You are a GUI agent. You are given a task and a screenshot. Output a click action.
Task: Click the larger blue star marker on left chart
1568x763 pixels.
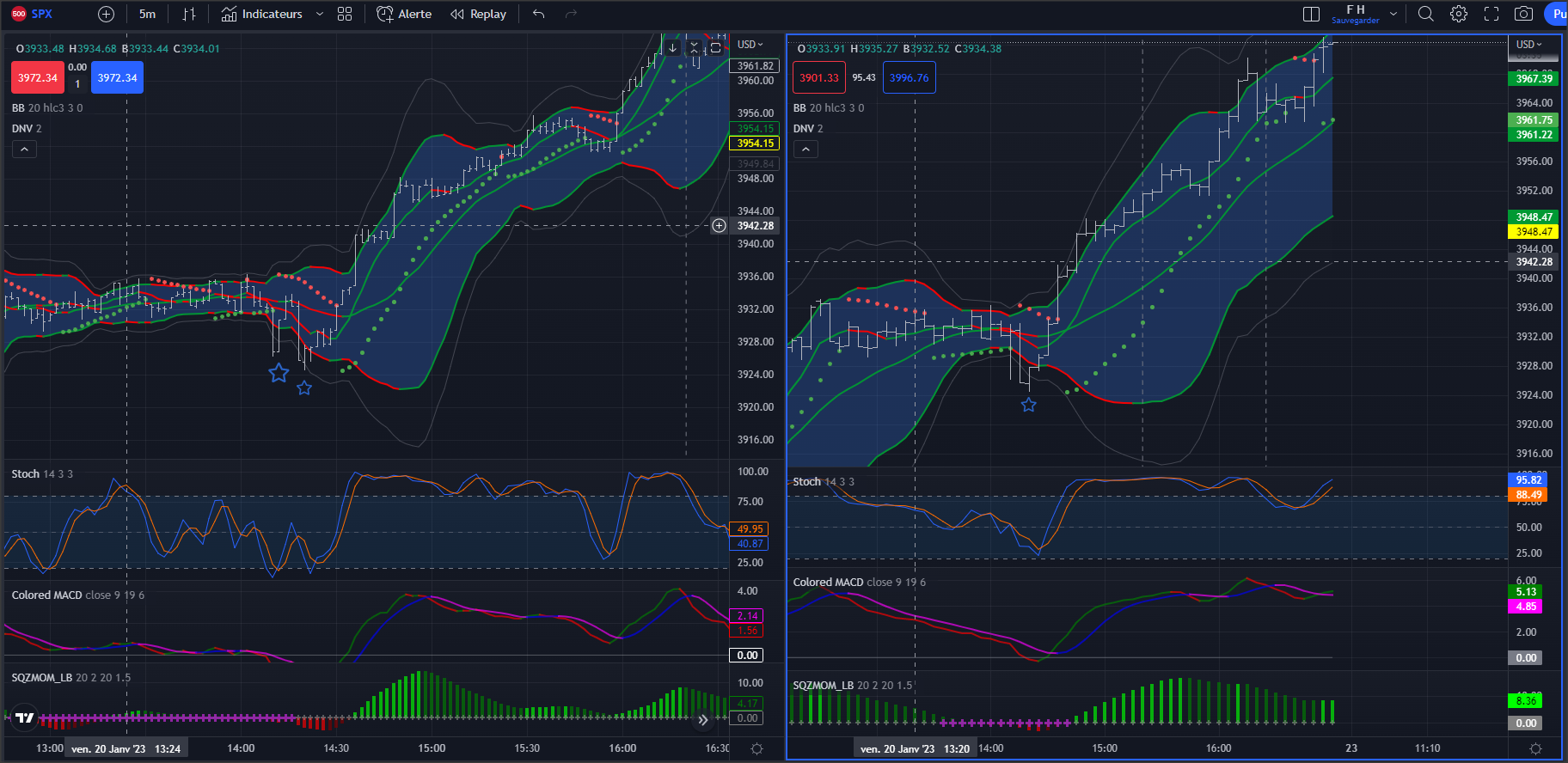click(279, 373)
